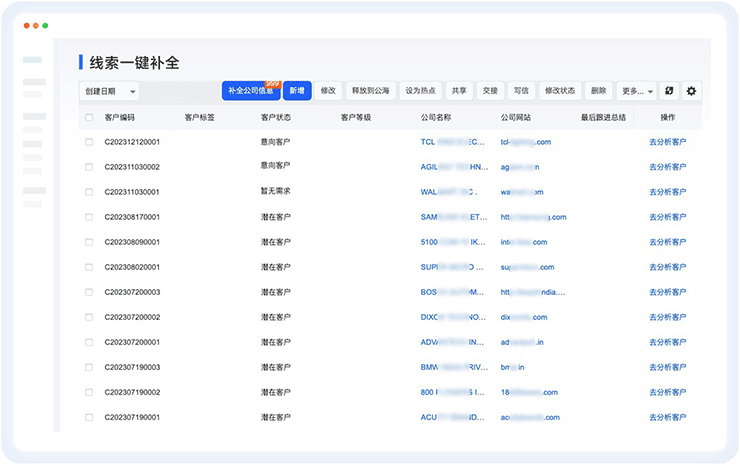Select 释放到公海 in the toolbar

tap(370, 91)
